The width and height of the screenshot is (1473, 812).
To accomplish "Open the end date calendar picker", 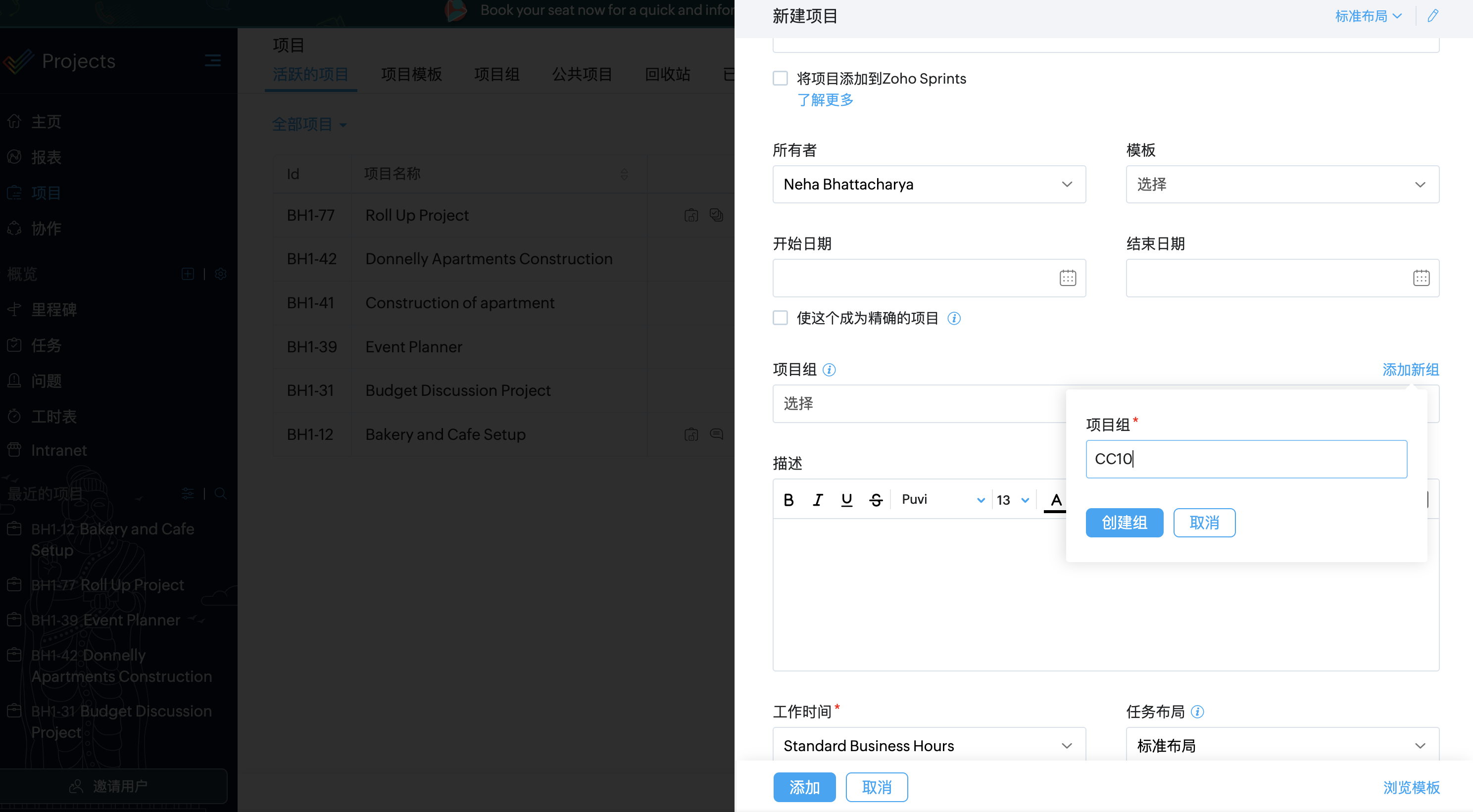I will tap(1421, 278).
